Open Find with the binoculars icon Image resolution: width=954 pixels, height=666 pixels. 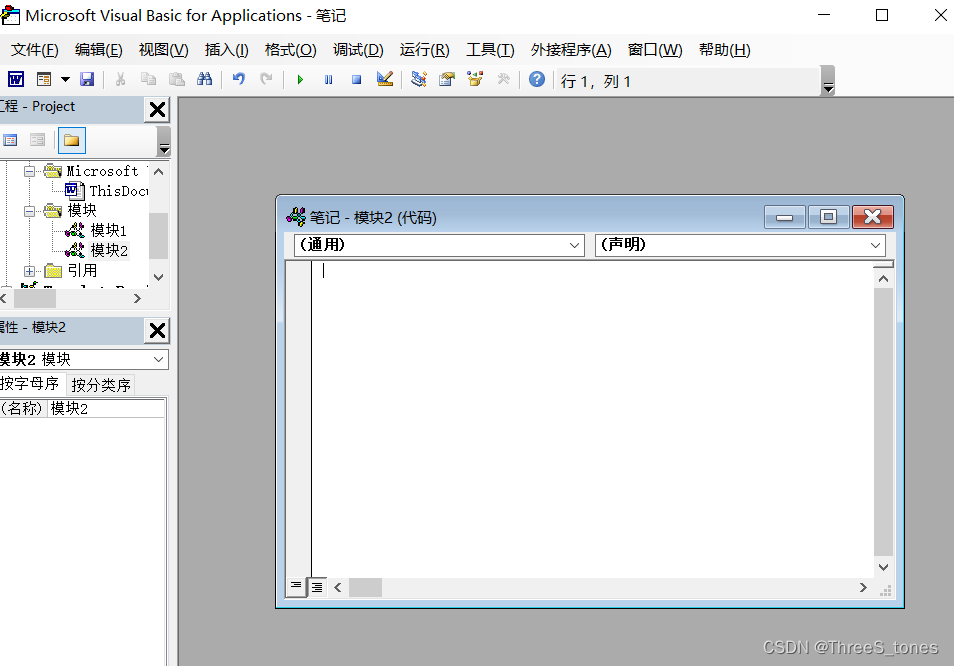click(204, 79)
